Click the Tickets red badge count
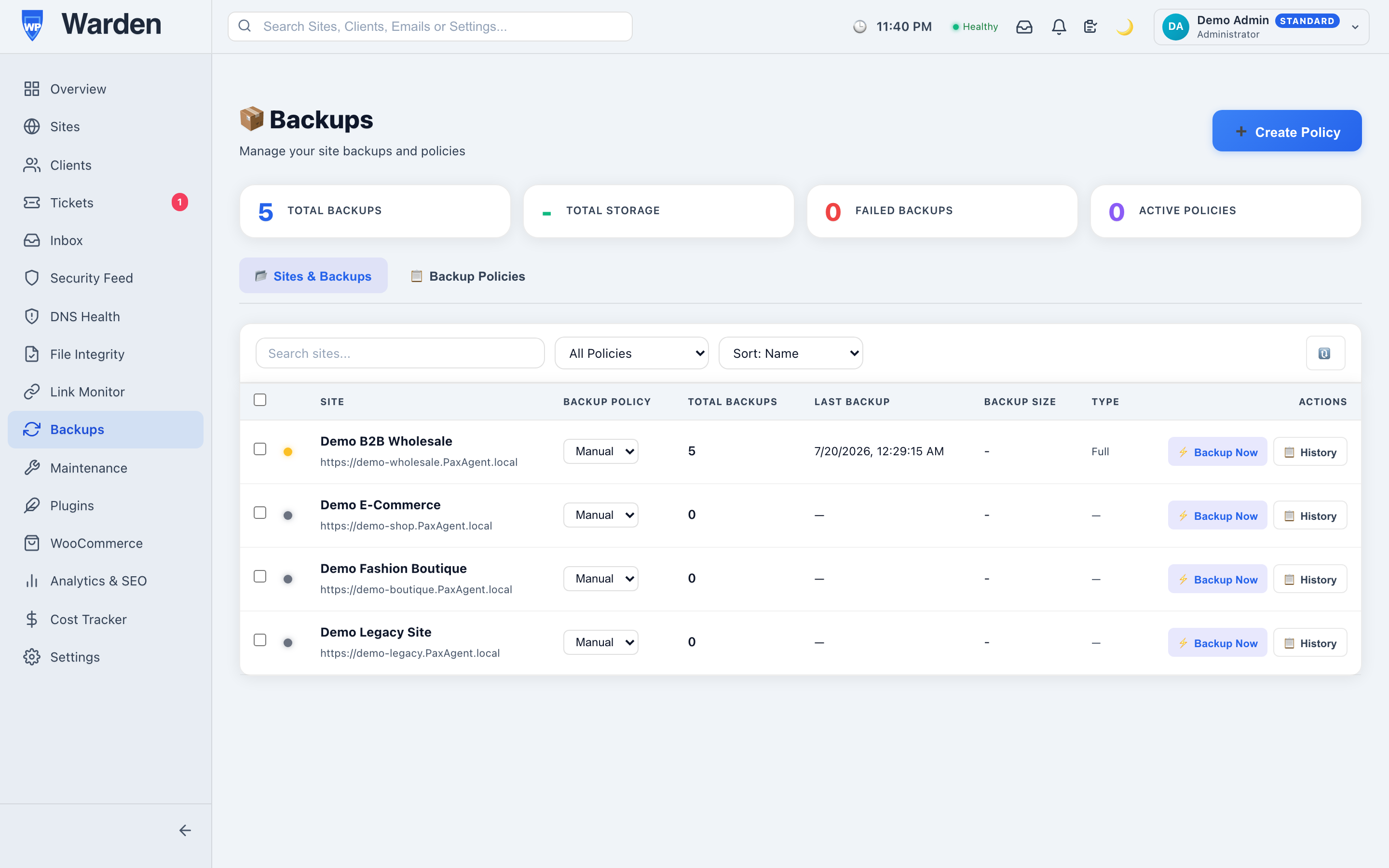This screenshot has width=1389, height=868. pyautogui.click(x=179, y=202)
